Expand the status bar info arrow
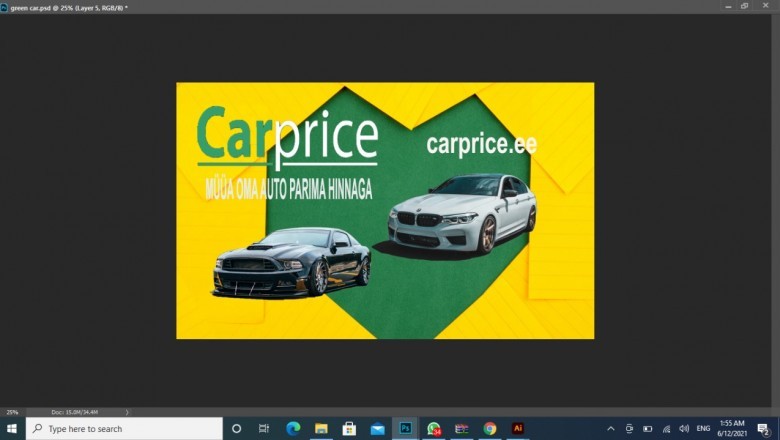This screenshot has height=440, width=780. [x=127, y=412]
